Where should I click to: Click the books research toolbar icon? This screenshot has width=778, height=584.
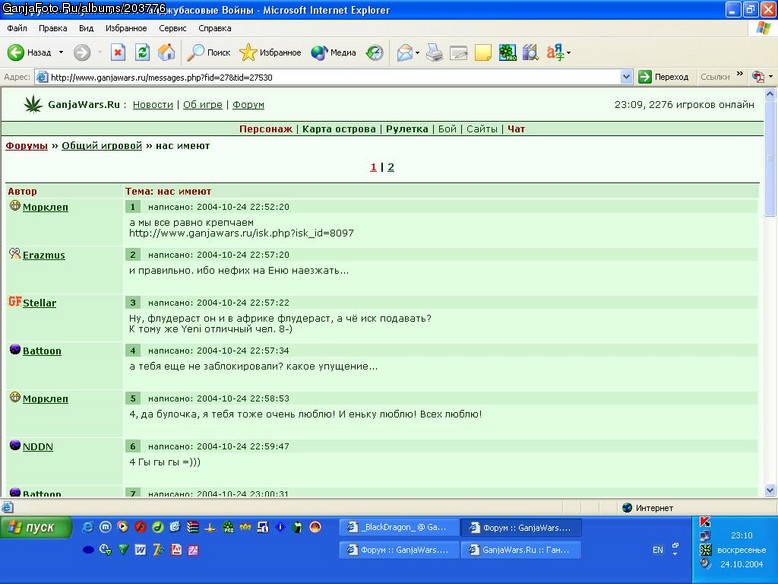(x=530, y=52)
